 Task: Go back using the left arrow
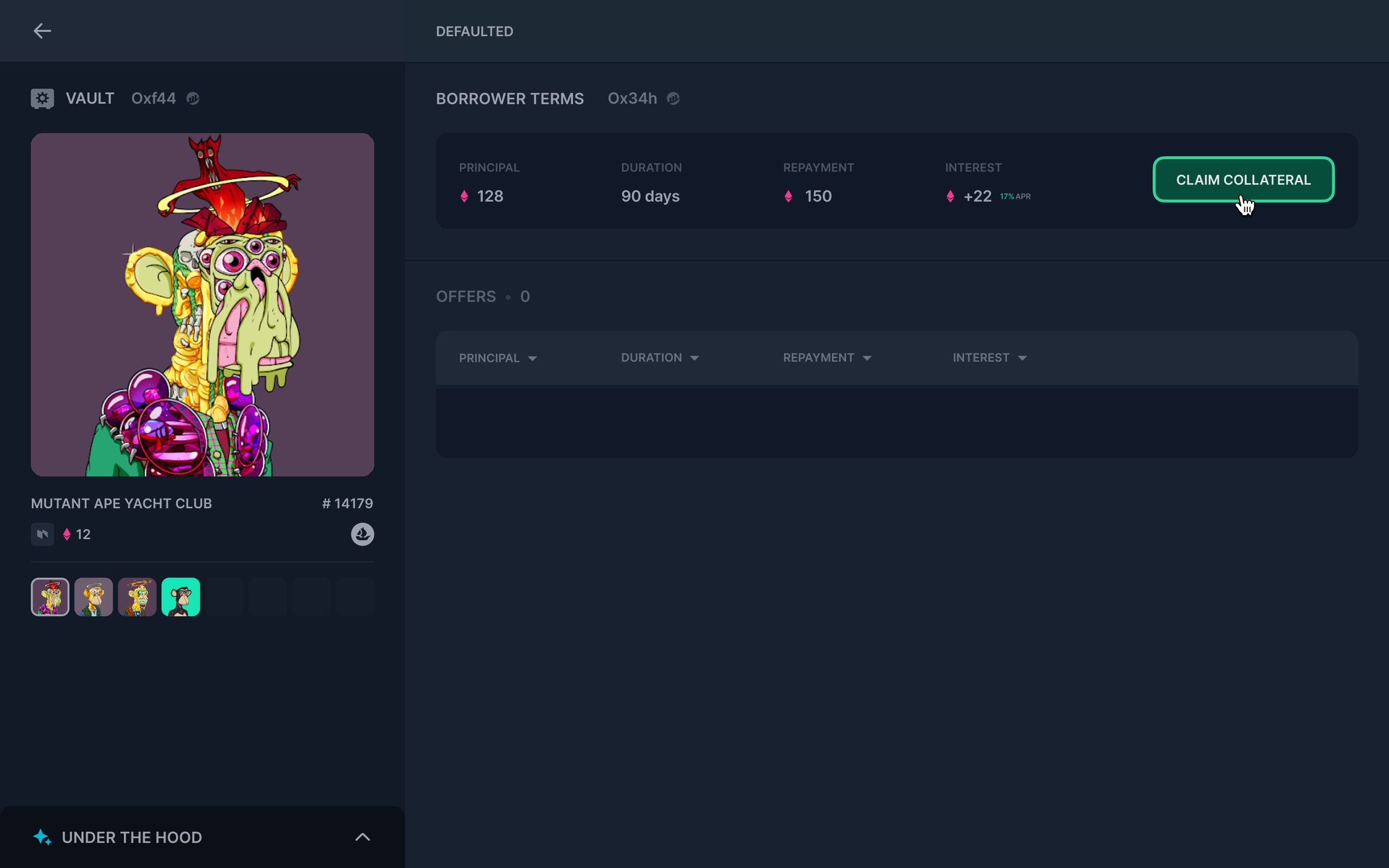point(42,31)
